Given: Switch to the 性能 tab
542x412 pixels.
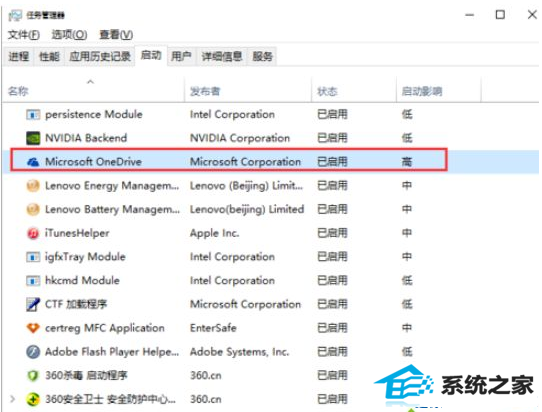Looking at the screenshot, I should click(49, 56).
